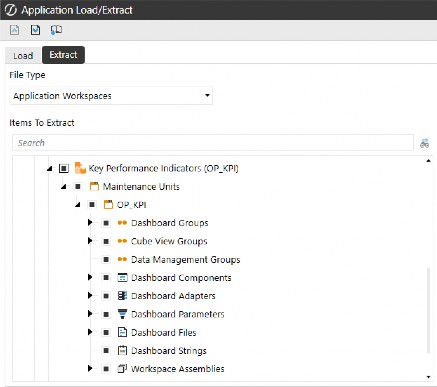The height and width of the screenshot is (387, 437).
Task: Click Key Performance Indicators workspace icon
Action: point(80,168)
